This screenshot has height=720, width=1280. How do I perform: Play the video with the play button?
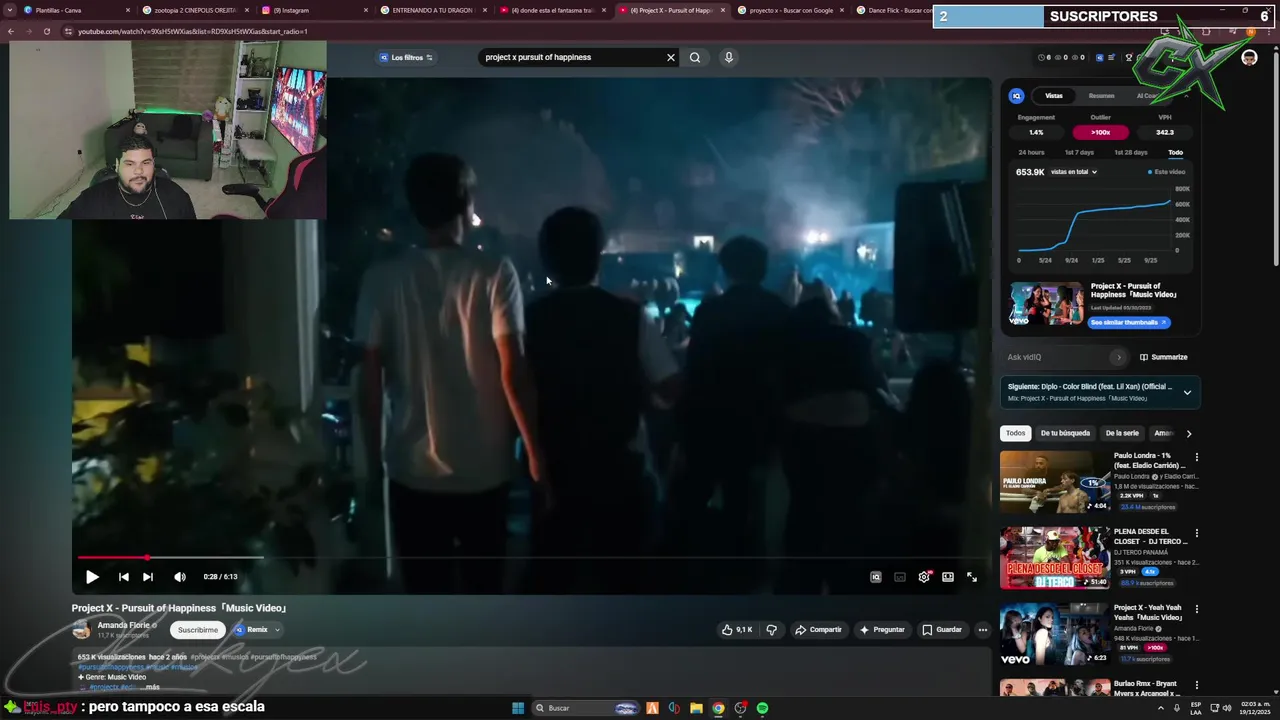[x=92, y=577]
